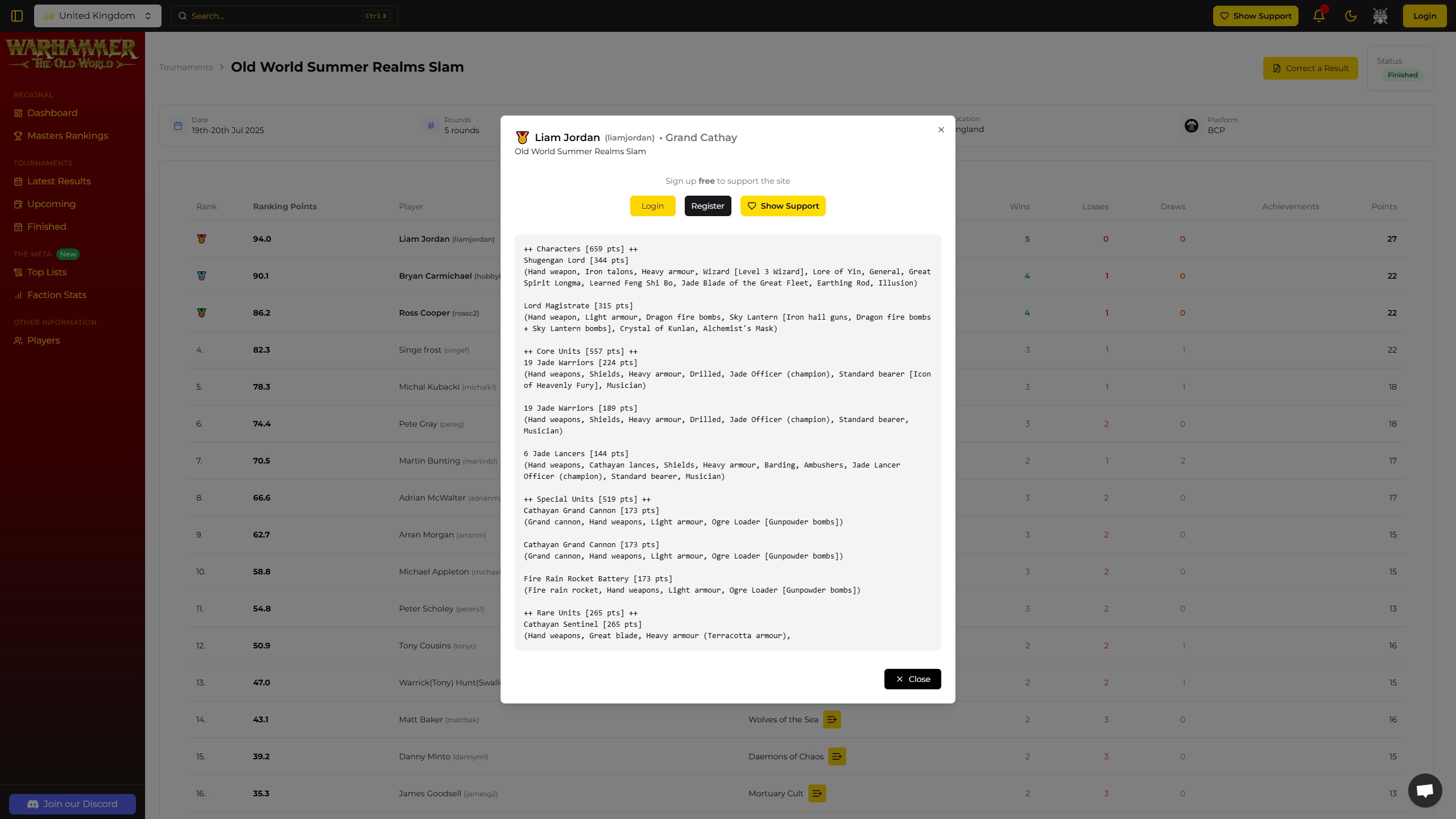Click the Show Support button in top bar
1456x819 pixels.
(x=1256, y=16)
